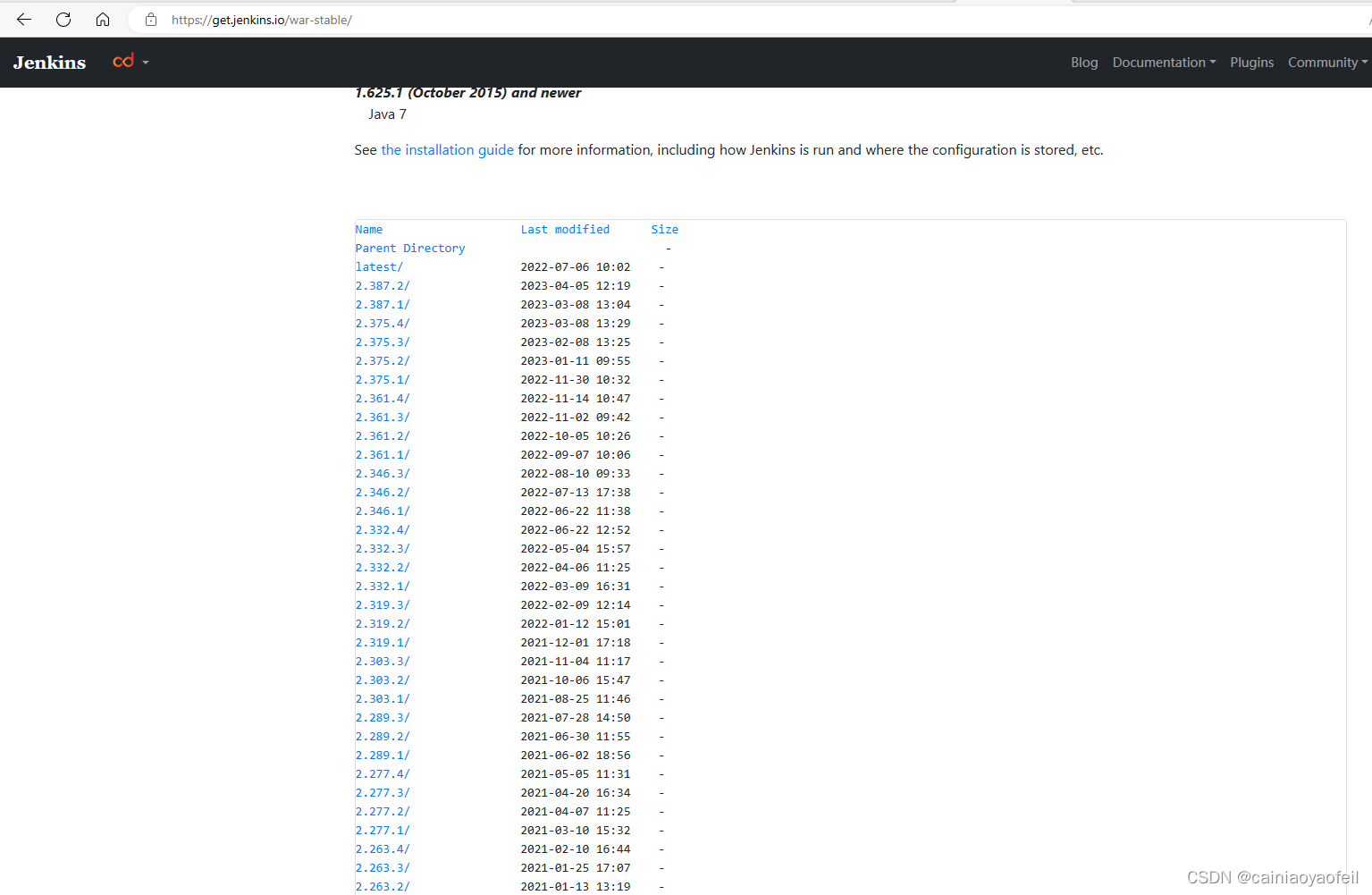Viewport: 1372px width, 895px height.
Task: Select heading 1.625.1 (October 2015) and newer
Action: pyautogui.click(x=467, y=93)
